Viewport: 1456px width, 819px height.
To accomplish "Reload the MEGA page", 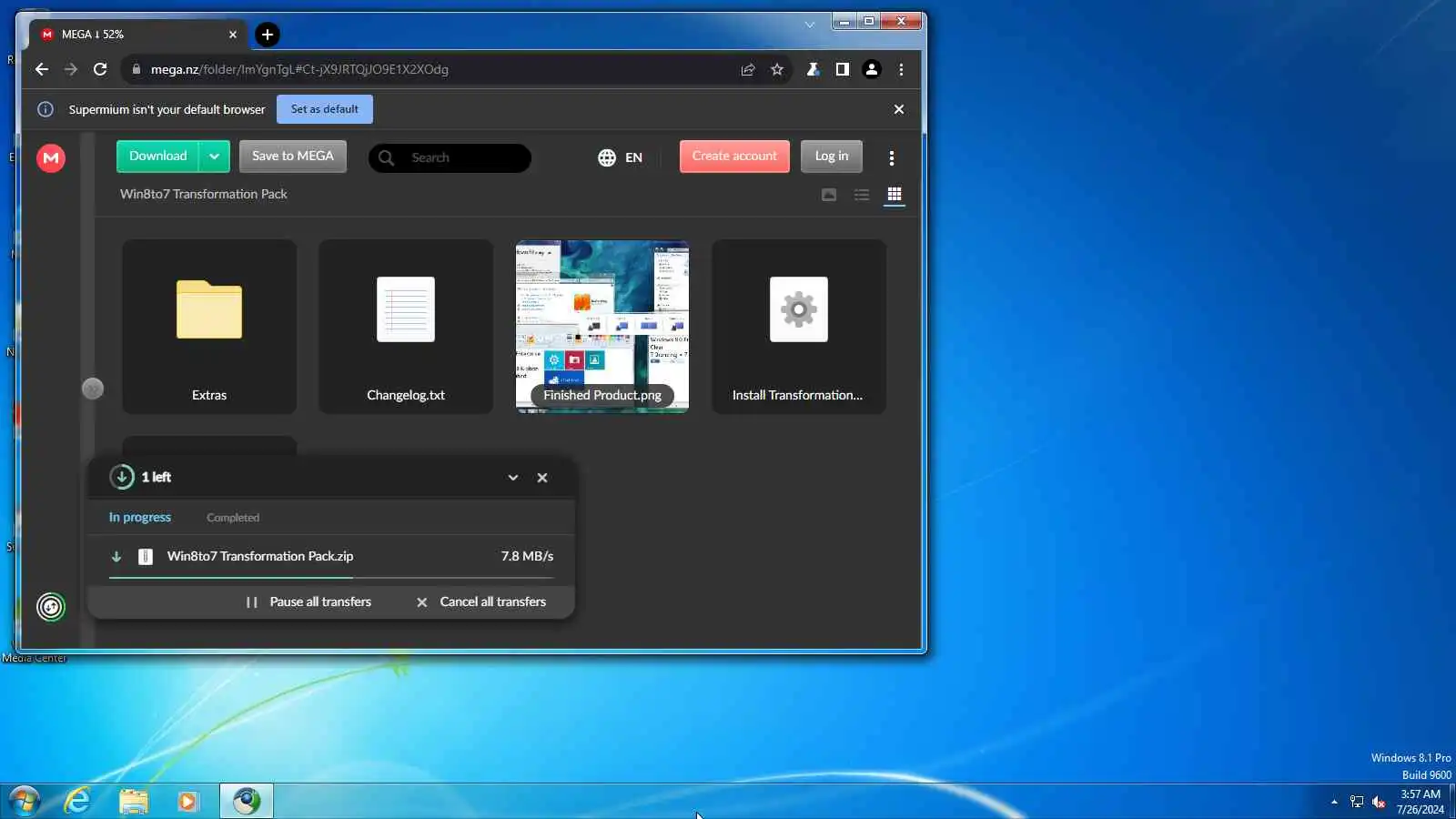I will click(x=100, y=69).
